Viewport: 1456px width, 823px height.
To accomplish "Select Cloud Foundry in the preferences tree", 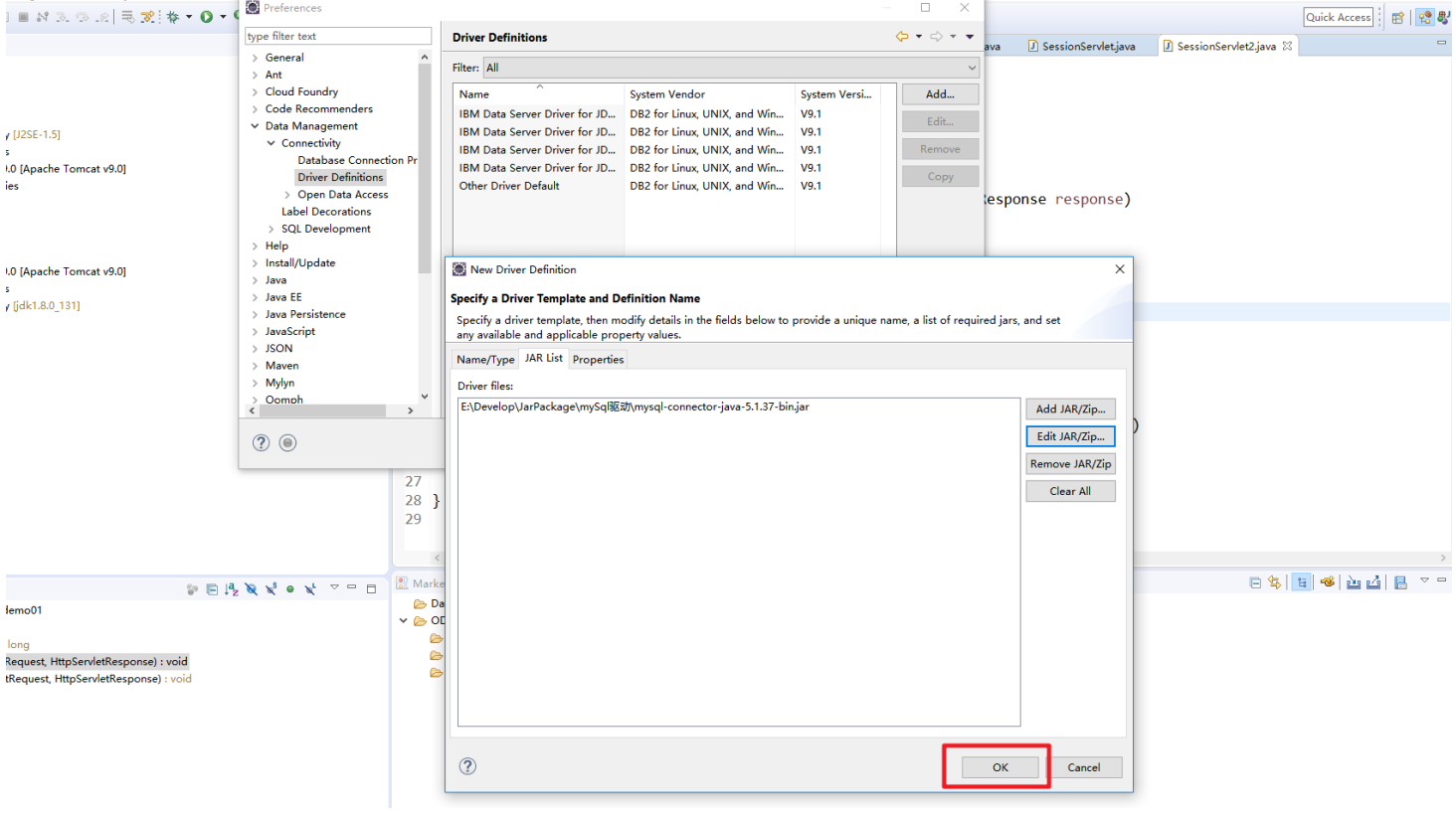I will point(301,91).
